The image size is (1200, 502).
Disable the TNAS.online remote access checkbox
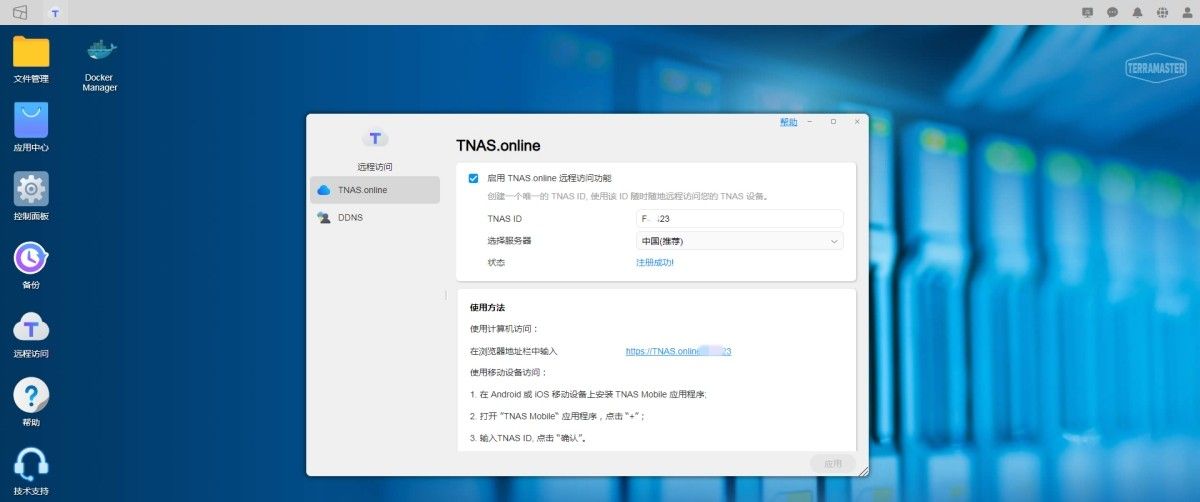tap(474, 178)
